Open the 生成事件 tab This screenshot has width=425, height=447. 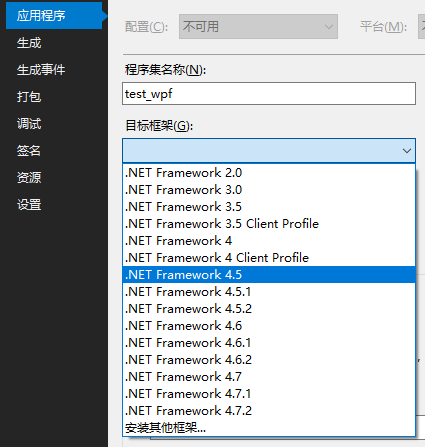pyautogui.click(x=41, y=70)
